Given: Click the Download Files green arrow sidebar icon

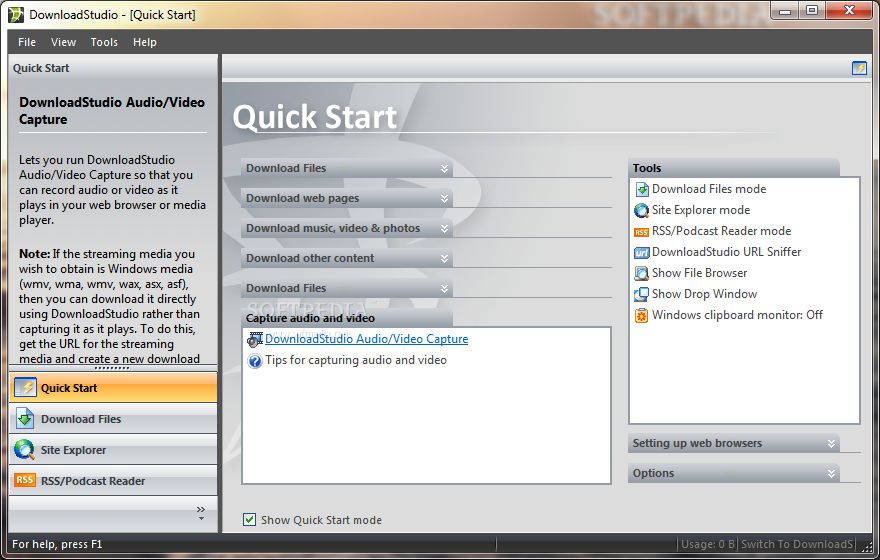Looking at the screenshot, I should point(25,419).
